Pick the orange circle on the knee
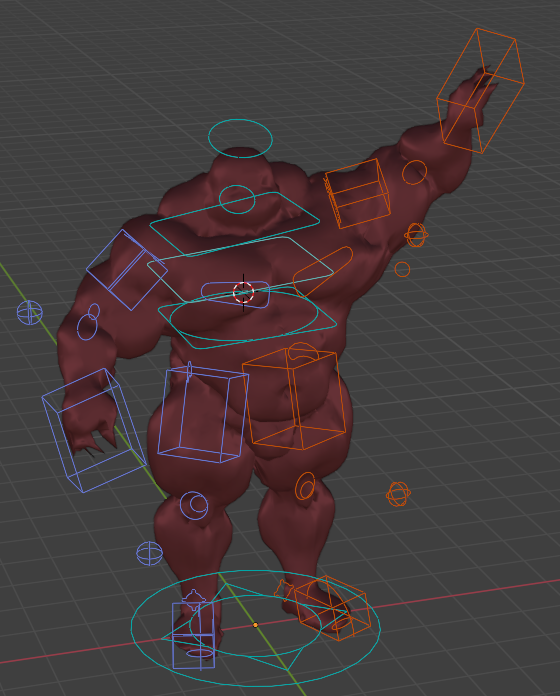 (x=305, y=486)
